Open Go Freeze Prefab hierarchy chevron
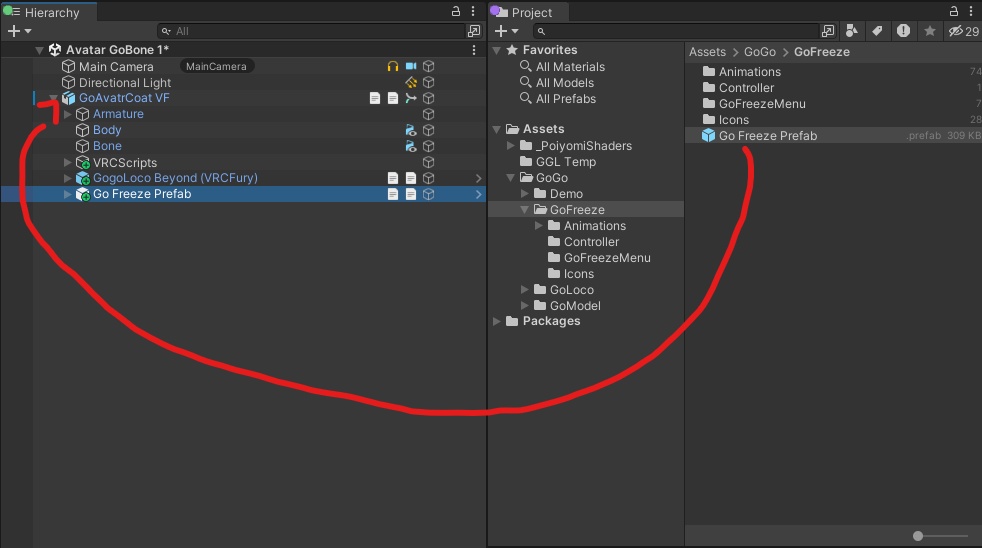This screenshot has width=982, height=548. coord(478,194)
